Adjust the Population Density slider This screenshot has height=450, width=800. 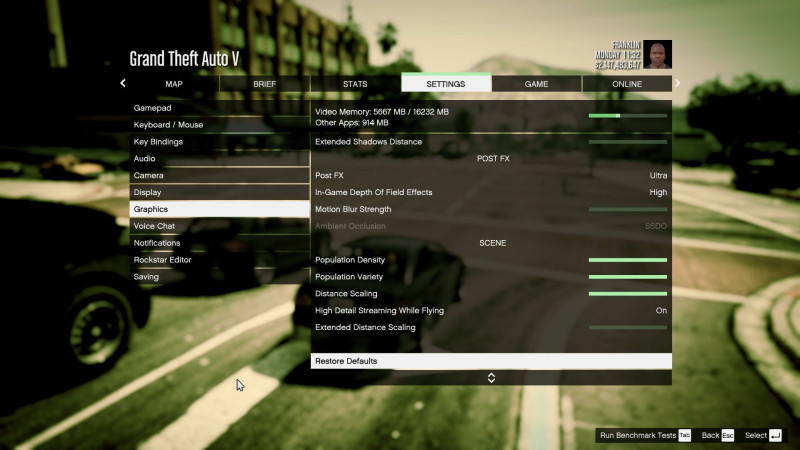click(x=628, y=260)
